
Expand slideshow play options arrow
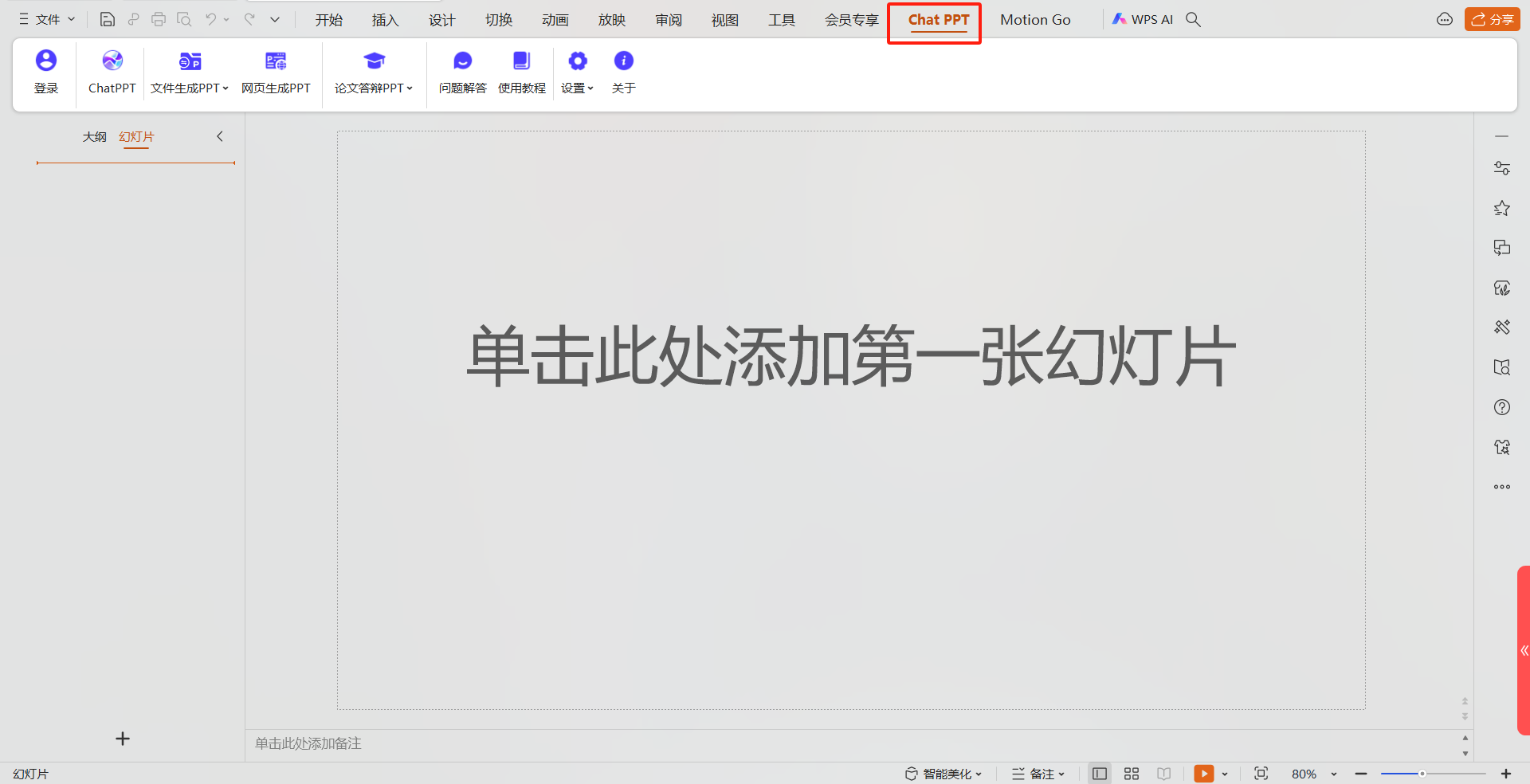coord(1225,774)
